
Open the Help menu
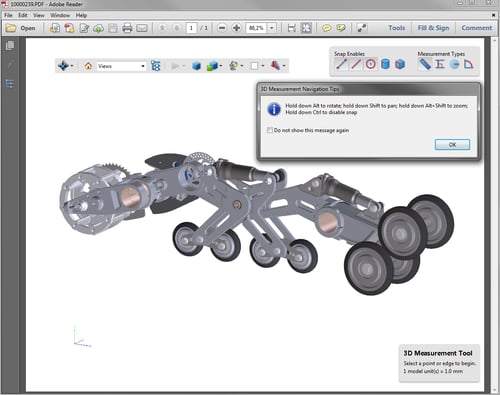81,15
